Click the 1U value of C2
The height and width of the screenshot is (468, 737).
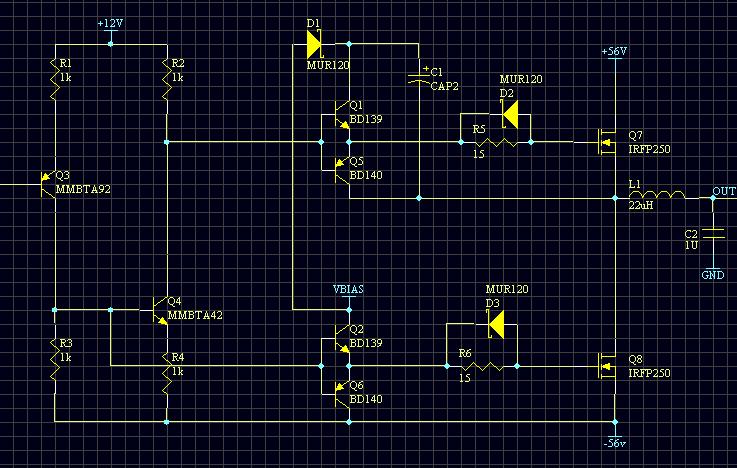pos(691,245)
